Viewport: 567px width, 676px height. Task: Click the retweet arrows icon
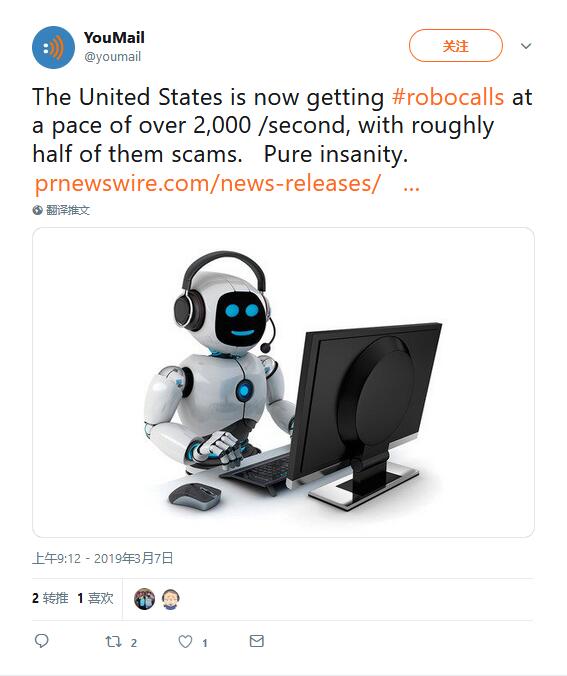click(x=113, y=642)
